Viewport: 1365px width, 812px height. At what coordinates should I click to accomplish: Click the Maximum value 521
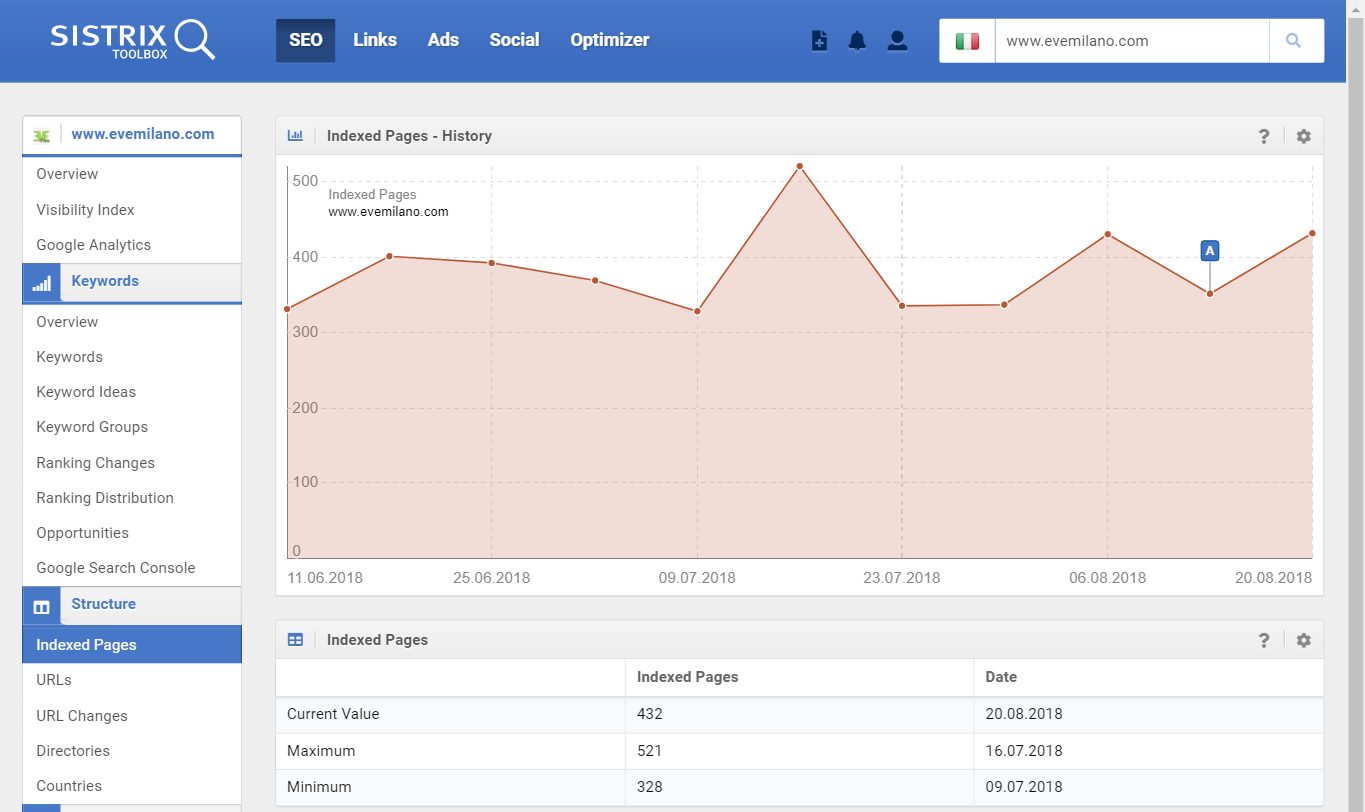pos(650,751)
